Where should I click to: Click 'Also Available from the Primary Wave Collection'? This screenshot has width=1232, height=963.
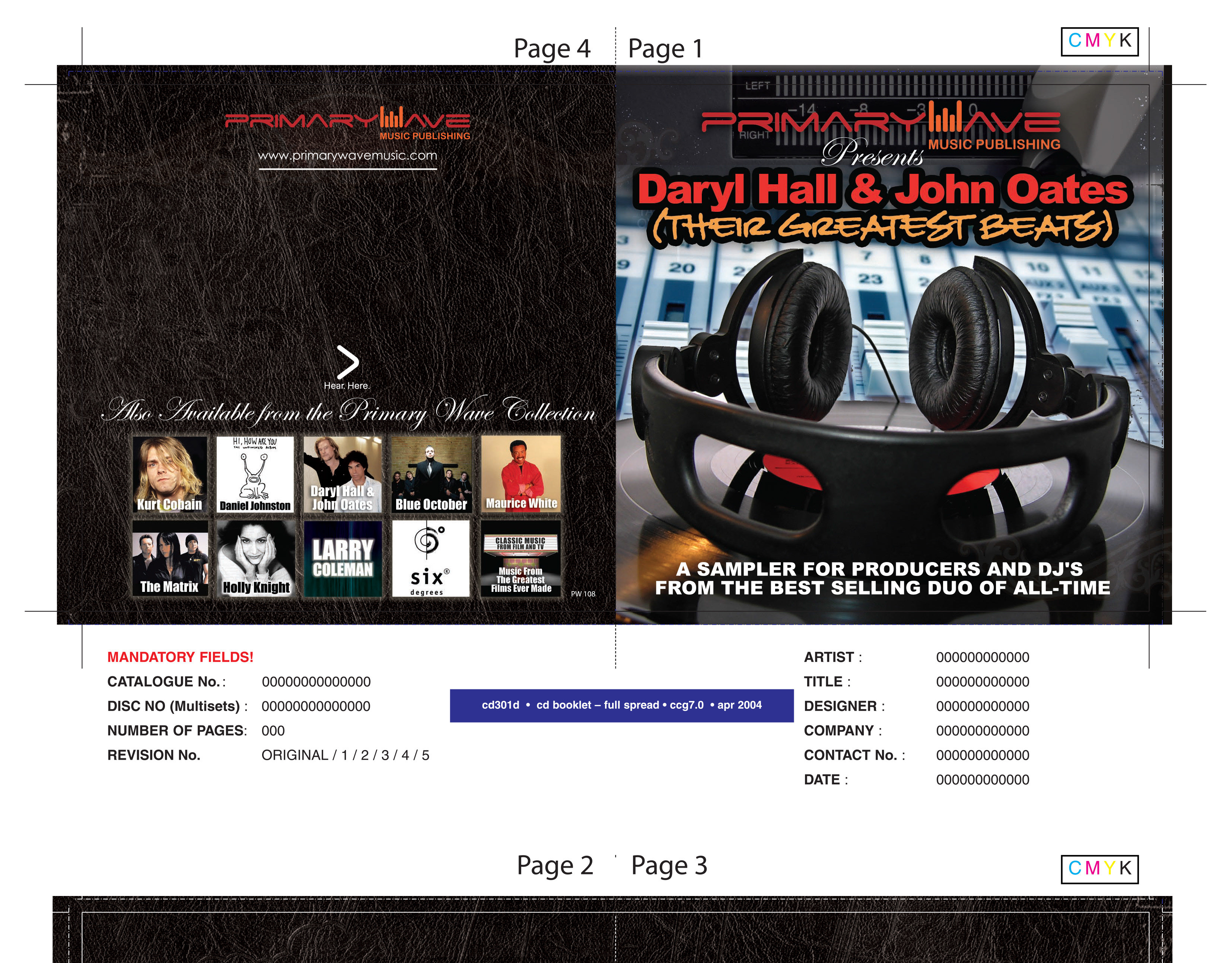[x=348, y=412]
